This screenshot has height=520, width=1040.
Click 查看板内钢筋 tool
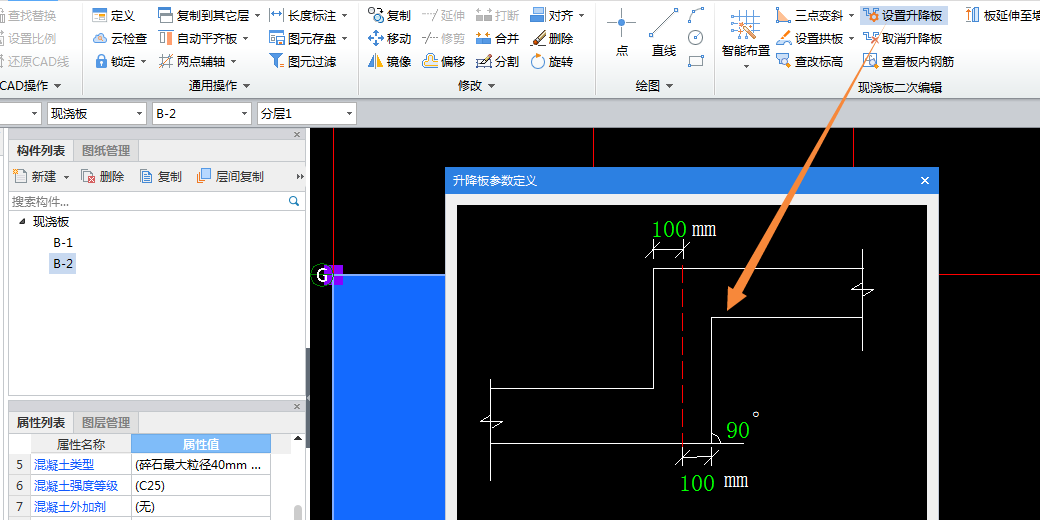[x=909, y=62]
